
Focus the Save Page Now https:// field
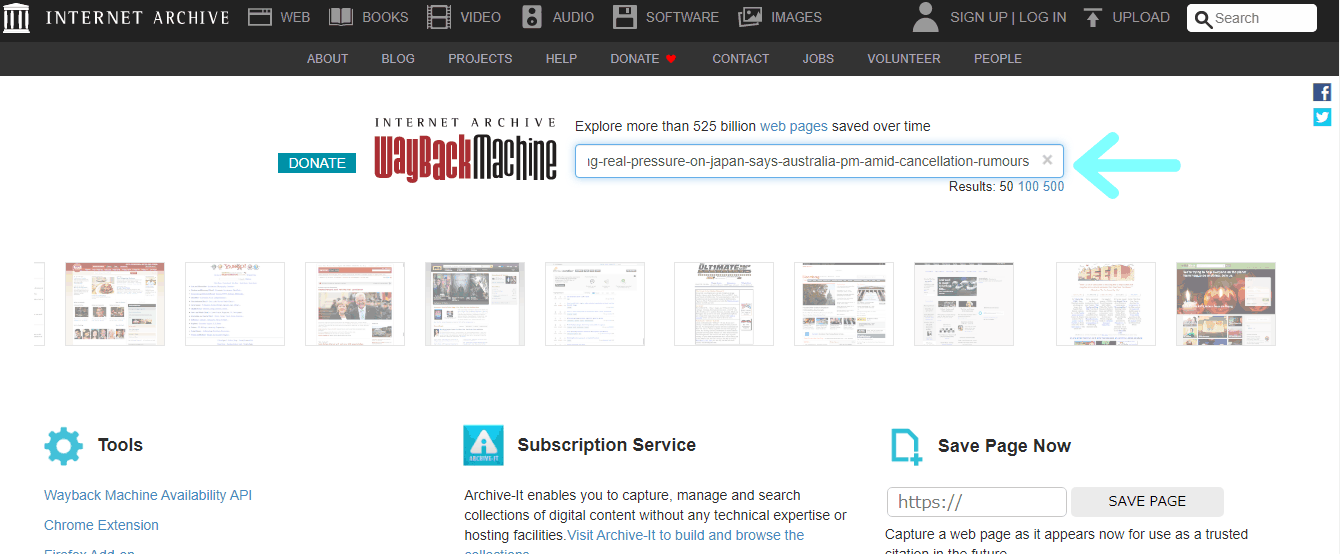(977, 502)
